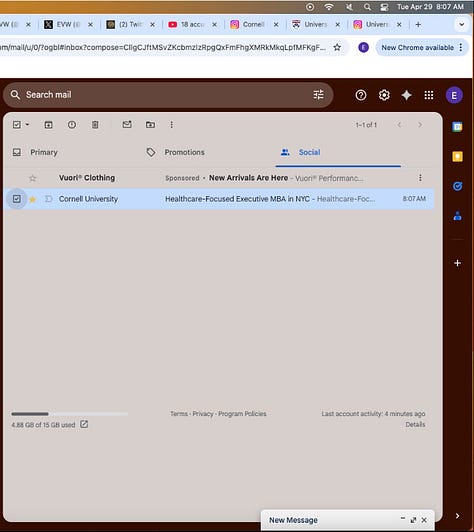Open the toolbar More options menu
This screenshot has height=532, width=474.
(x=171, y=125)
